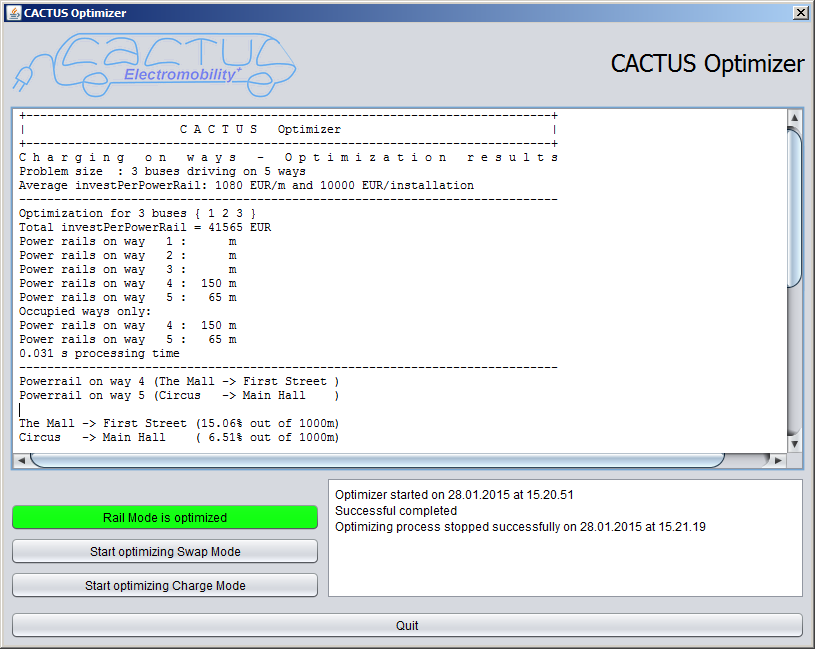Viewport: 815px width, 649px height.
Task: Start optimizing Charge Mode
Action: click(x=165, y=586)
